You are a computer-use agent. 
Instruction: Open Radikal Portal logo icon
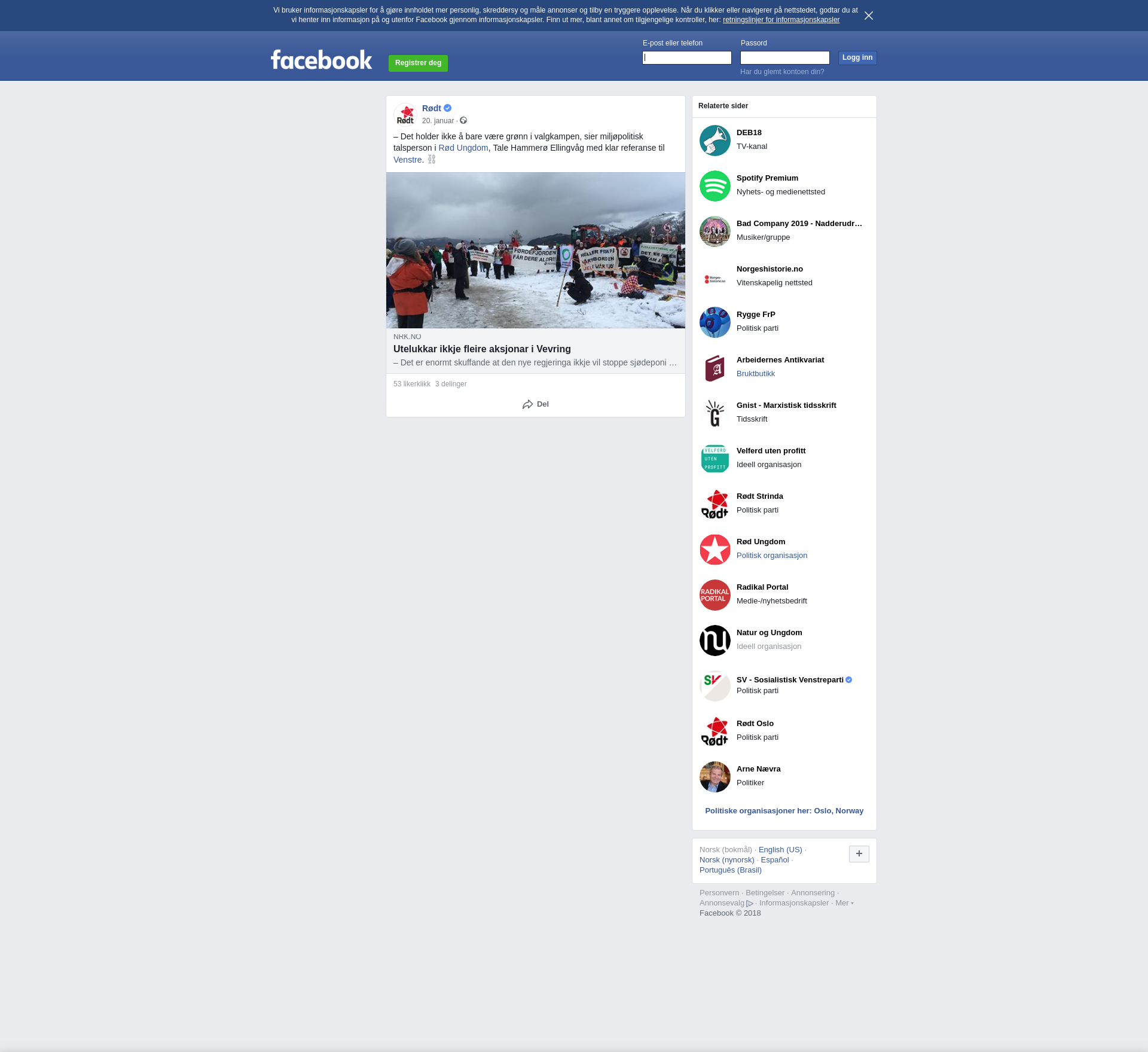point(715,595)
